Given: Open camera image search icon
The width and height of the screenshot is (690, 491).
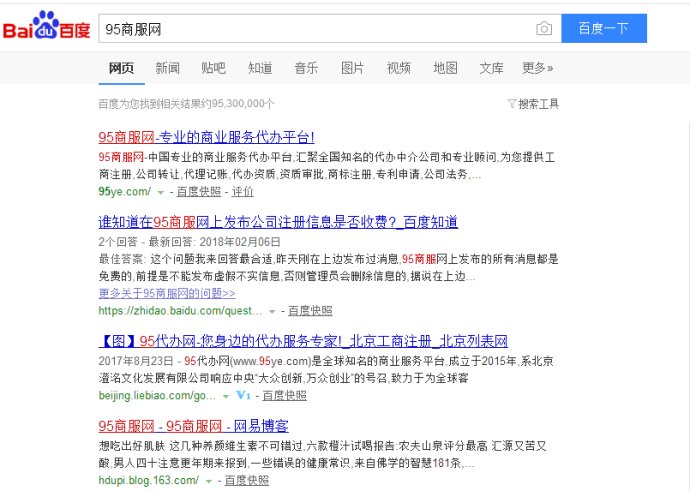Looking at the screenshot, I should (x=543, y=29).
